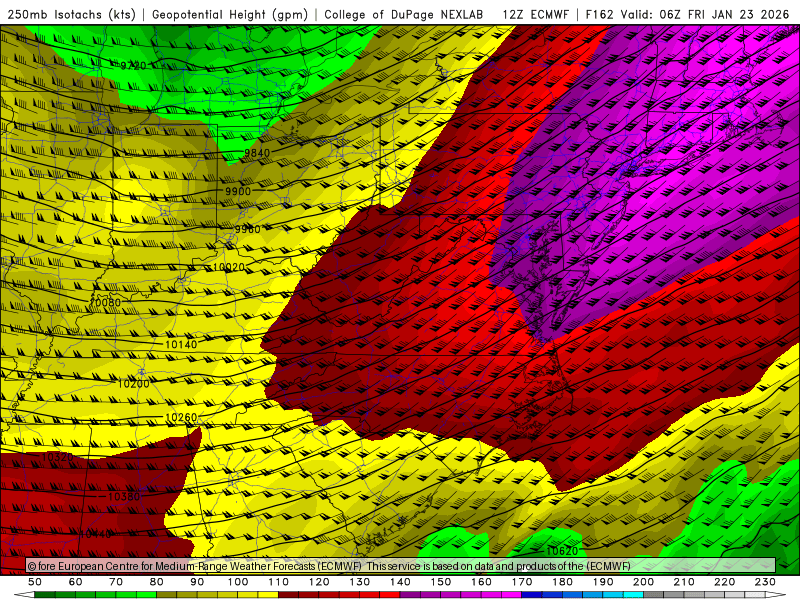Click the 90 value on the color scale
Screen dimensions: 800x600
click(197, 582)
